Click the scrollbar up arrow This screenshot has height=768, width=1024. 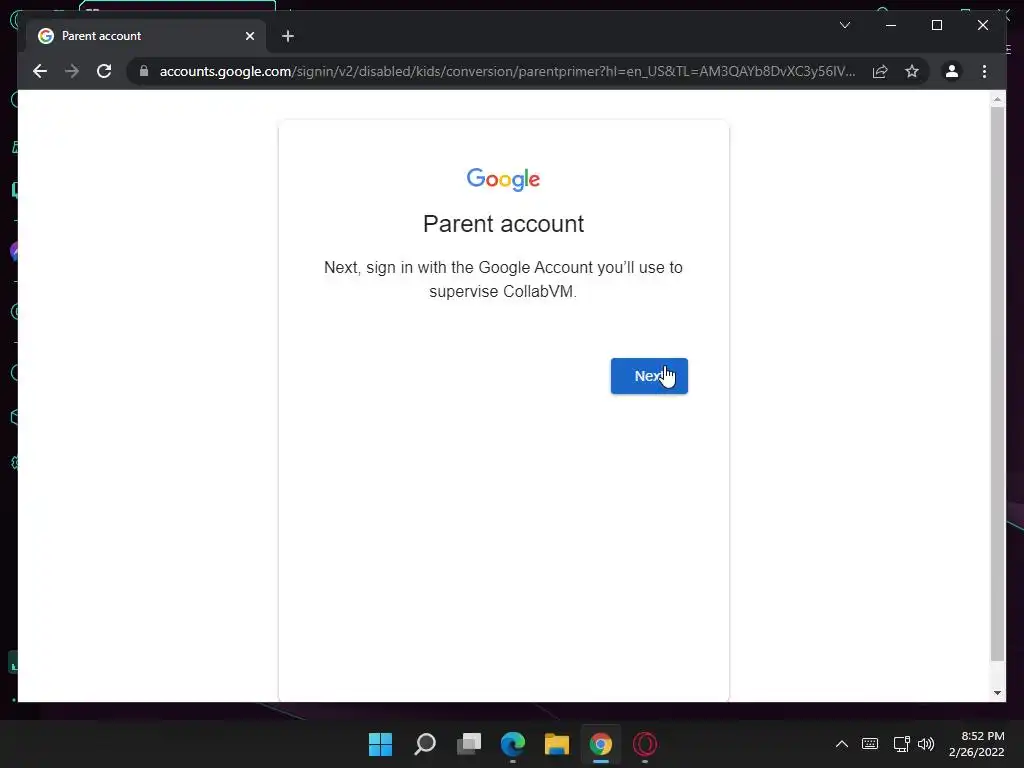(x=997, y=100)
